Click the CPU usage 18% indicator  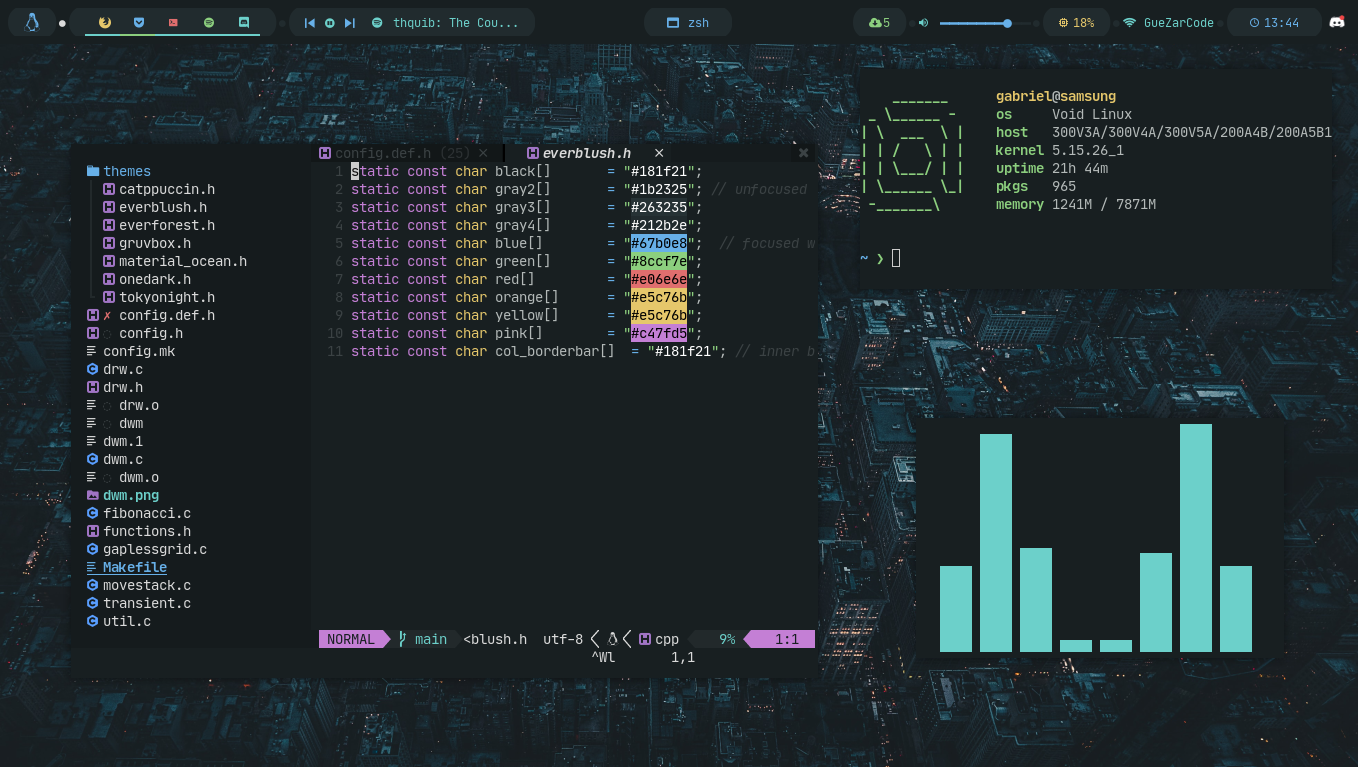click(x=1076, y=22)
